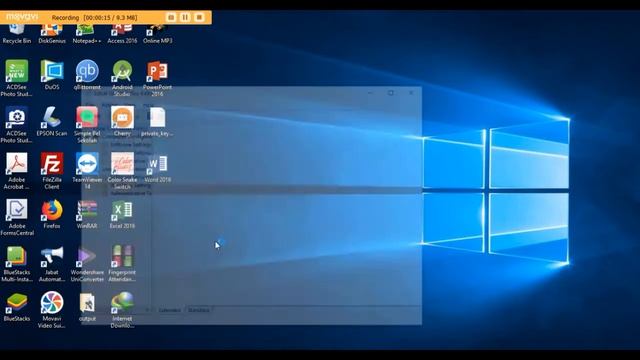Stop the Movavi screen recording
The height and width of the screenshot is (360, 640).
coord(199,17)
